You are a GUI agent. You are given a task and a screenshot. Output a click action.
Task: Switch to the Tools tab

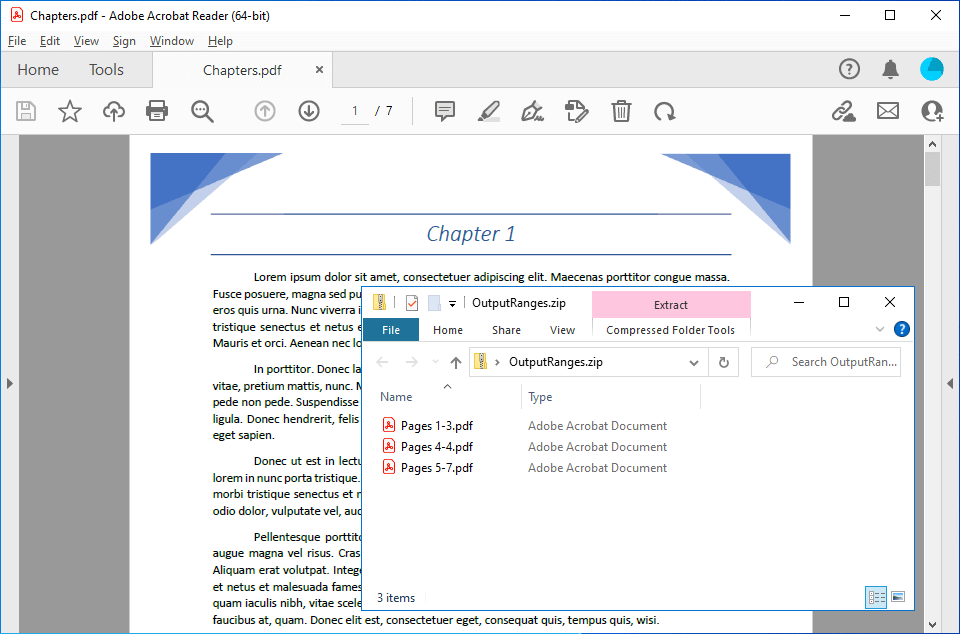[106, 70]
